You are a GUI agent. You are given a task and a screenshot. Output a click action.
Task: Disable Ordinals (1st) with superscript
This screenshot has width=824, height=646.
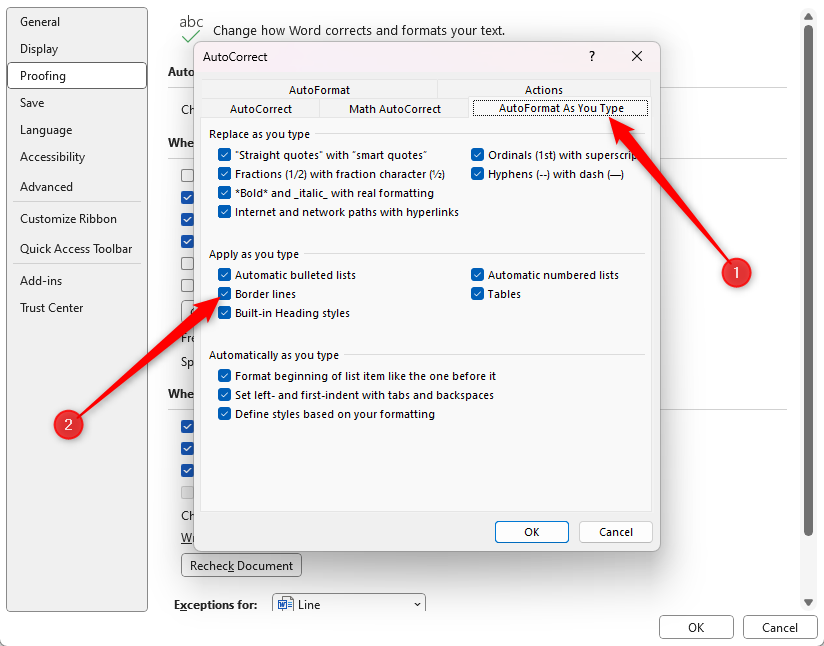pyautogui.click(x=478, y=154)
